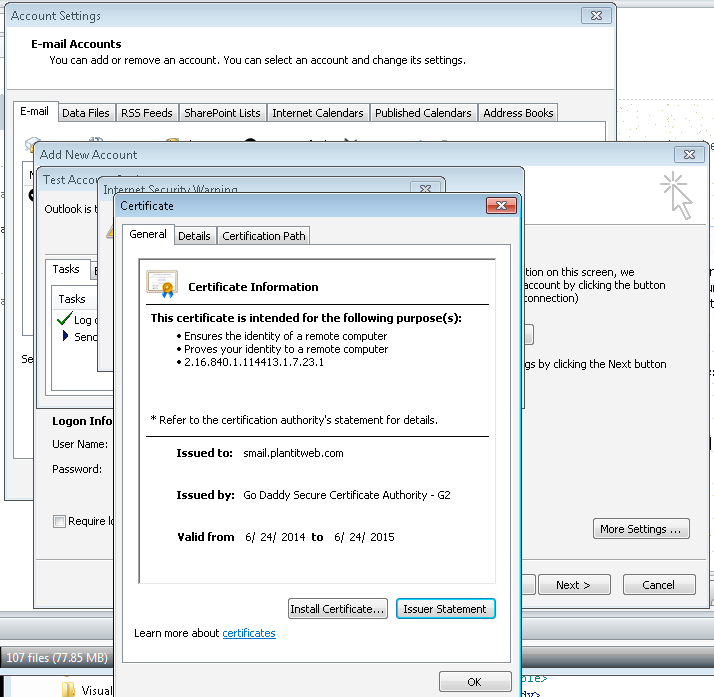Close the Account Settings window
The width and height of the screenshot is (714, 697).
click(x=596, y=15)
